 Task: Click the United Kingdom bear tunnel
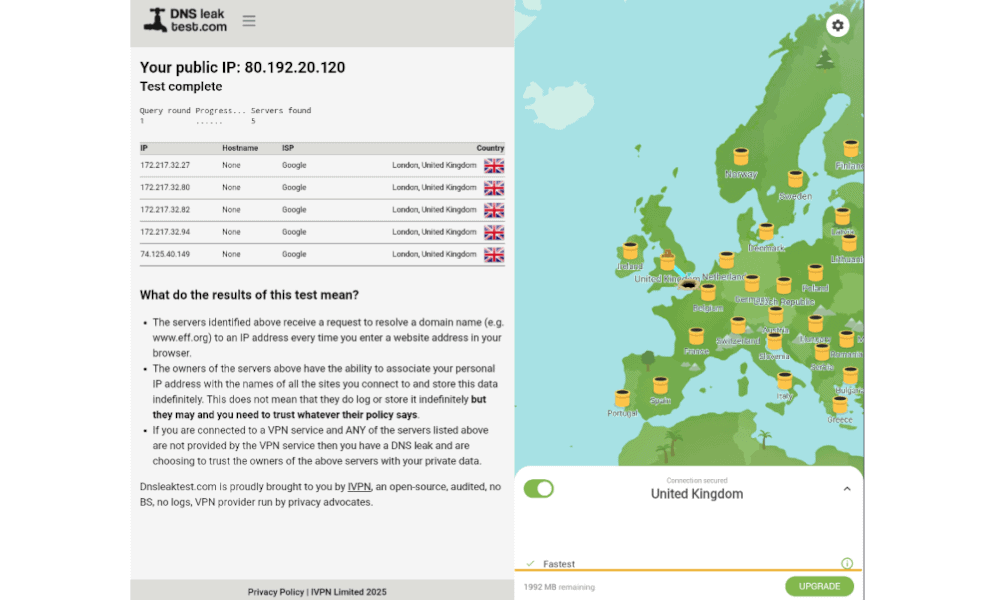pos(668,260)
